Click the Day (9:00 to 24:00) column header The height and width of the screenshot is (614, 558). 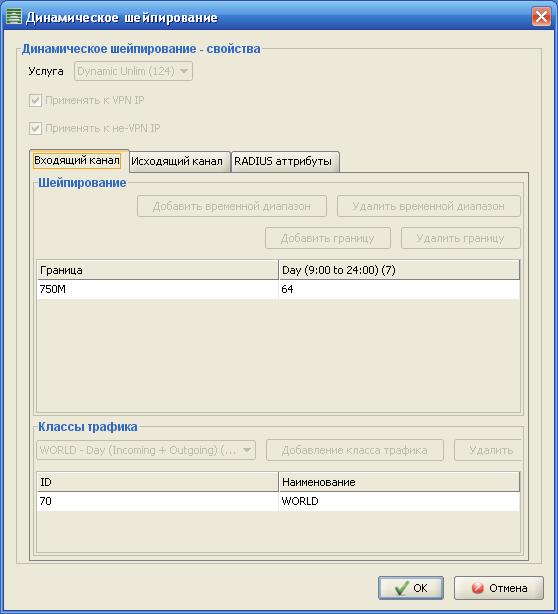[x=399, y=270]
